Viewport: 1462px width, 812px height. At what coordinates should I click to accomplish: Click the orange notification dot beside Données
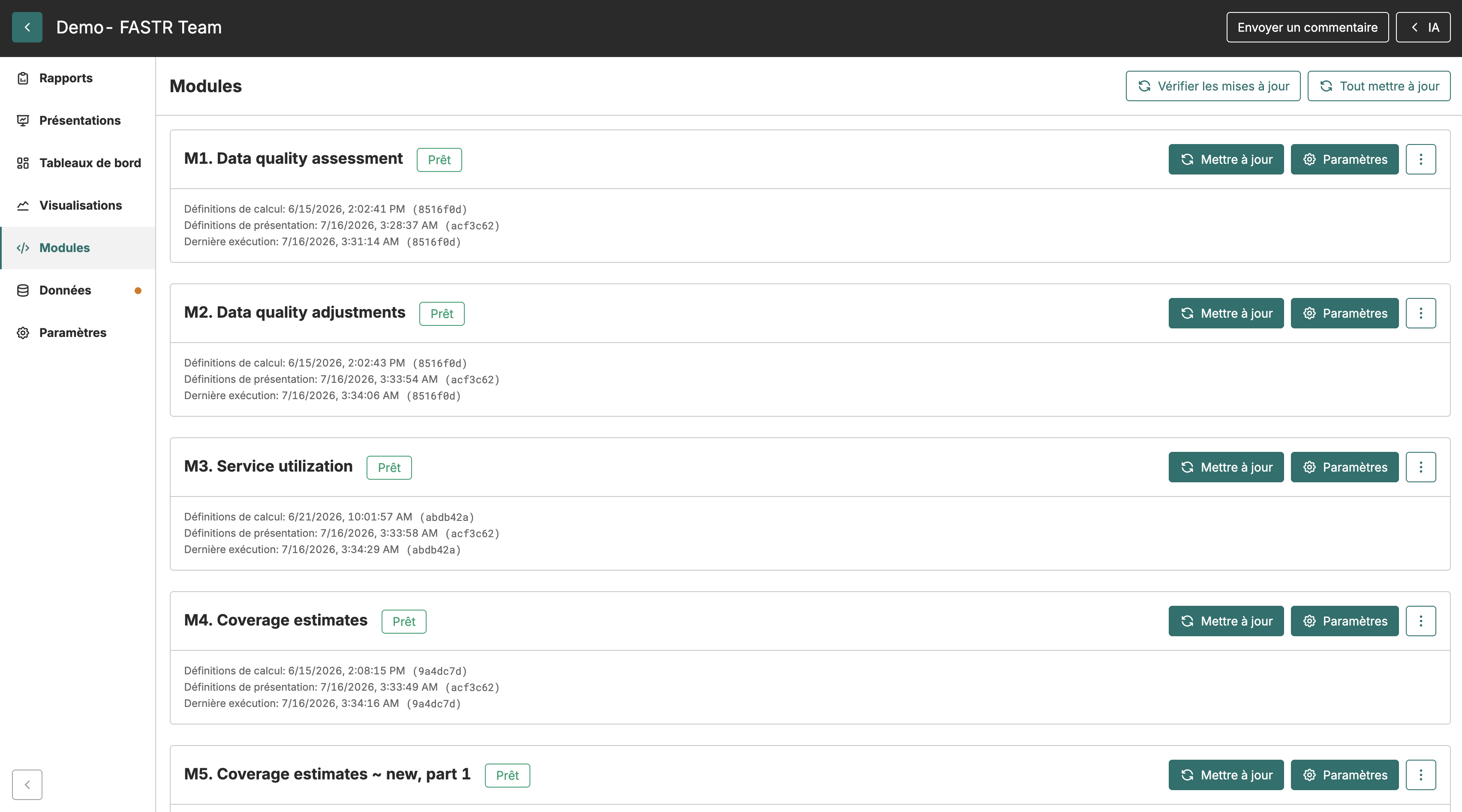[x=138, y=291]
